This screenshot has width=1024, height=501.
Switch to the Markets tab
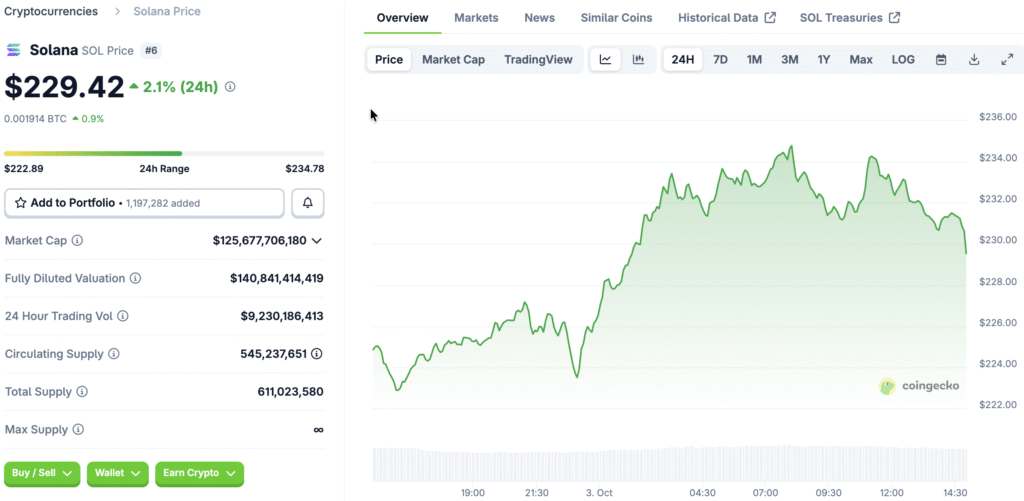[x=476, y=18]
